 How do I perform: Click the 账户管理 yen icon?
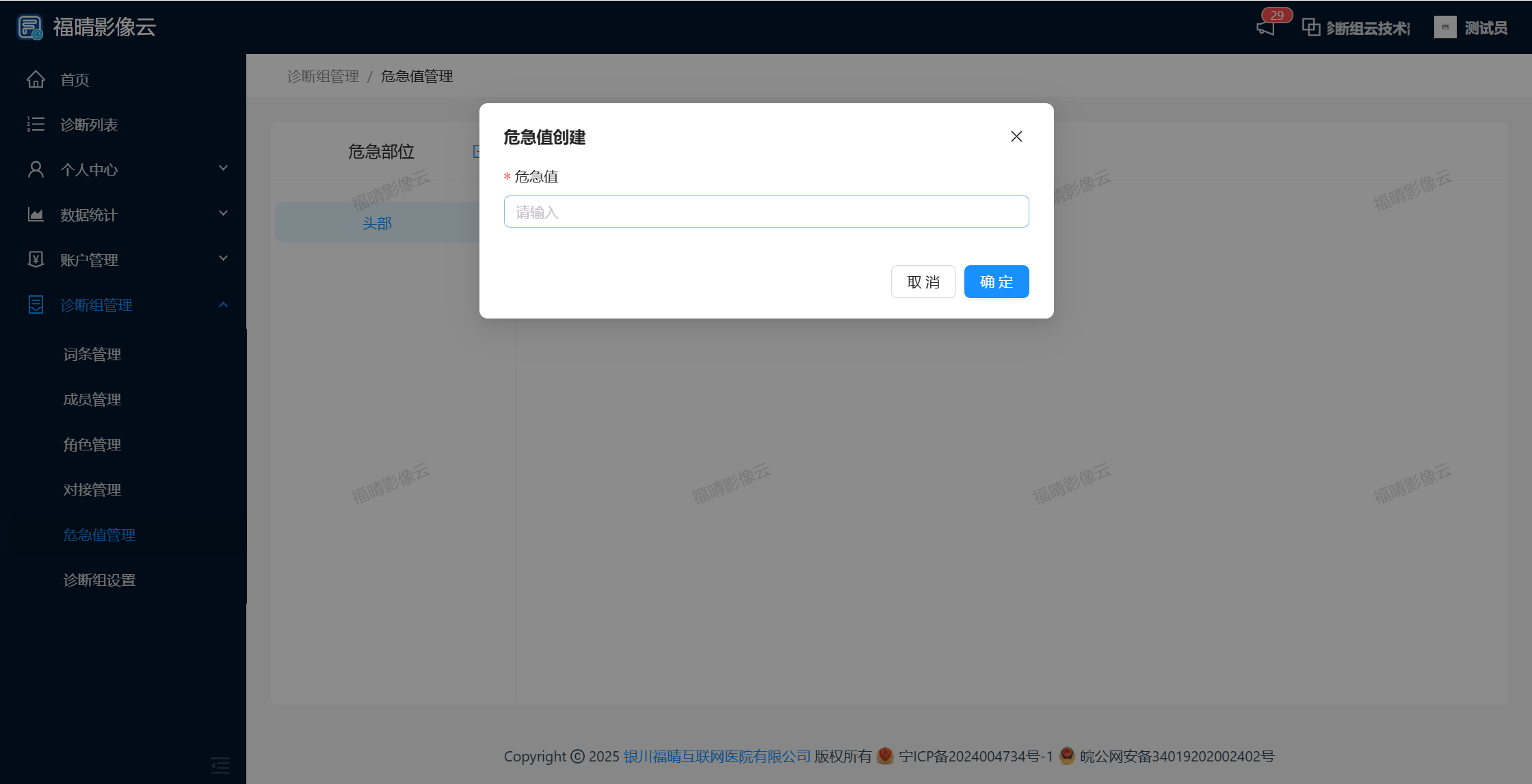coord(36,260)
